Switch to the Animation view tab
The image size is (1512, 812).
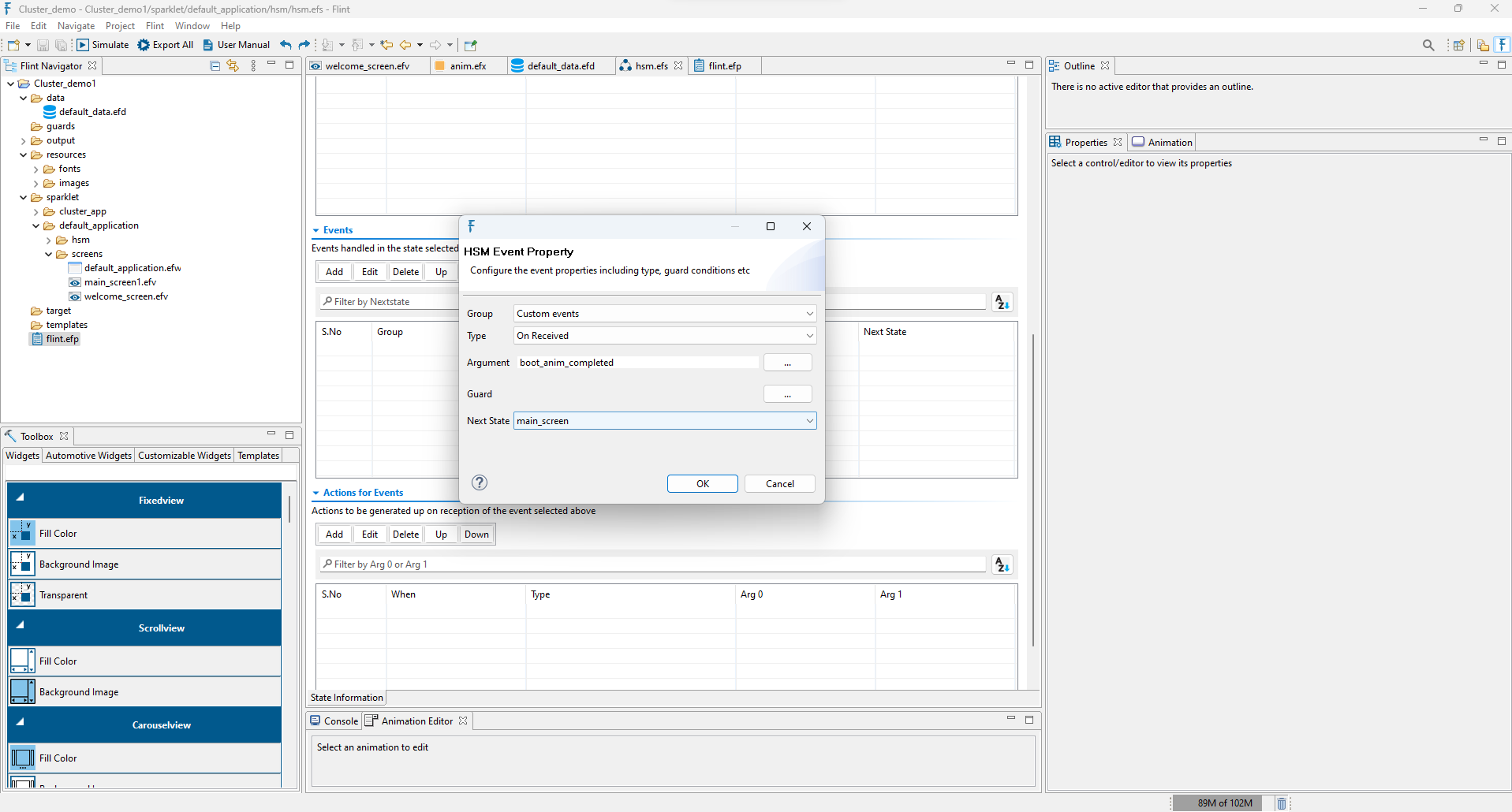pos(1162,143)
